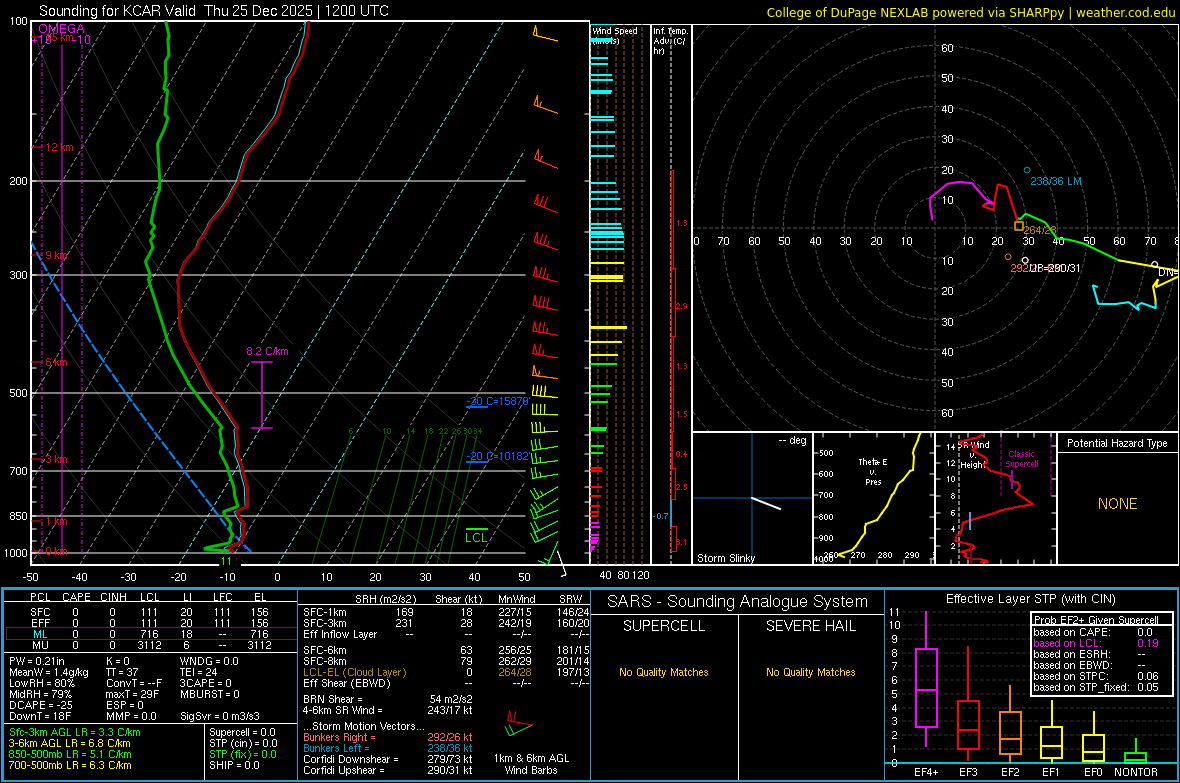Click the -20 C=10182 label
This screenshot has height=783, width=1180.
(x=497, y=456)
